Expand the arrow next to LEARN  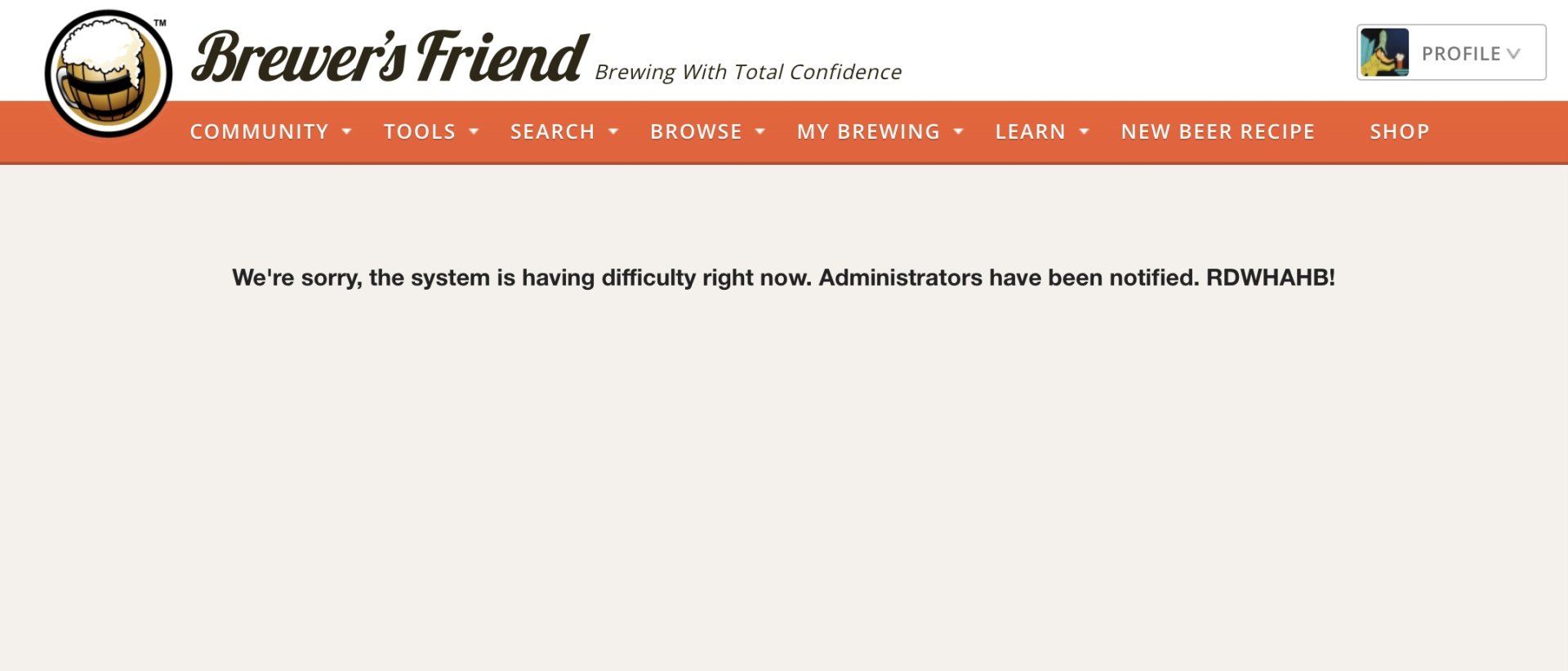pyautogui.click(x=1085, y=131)
